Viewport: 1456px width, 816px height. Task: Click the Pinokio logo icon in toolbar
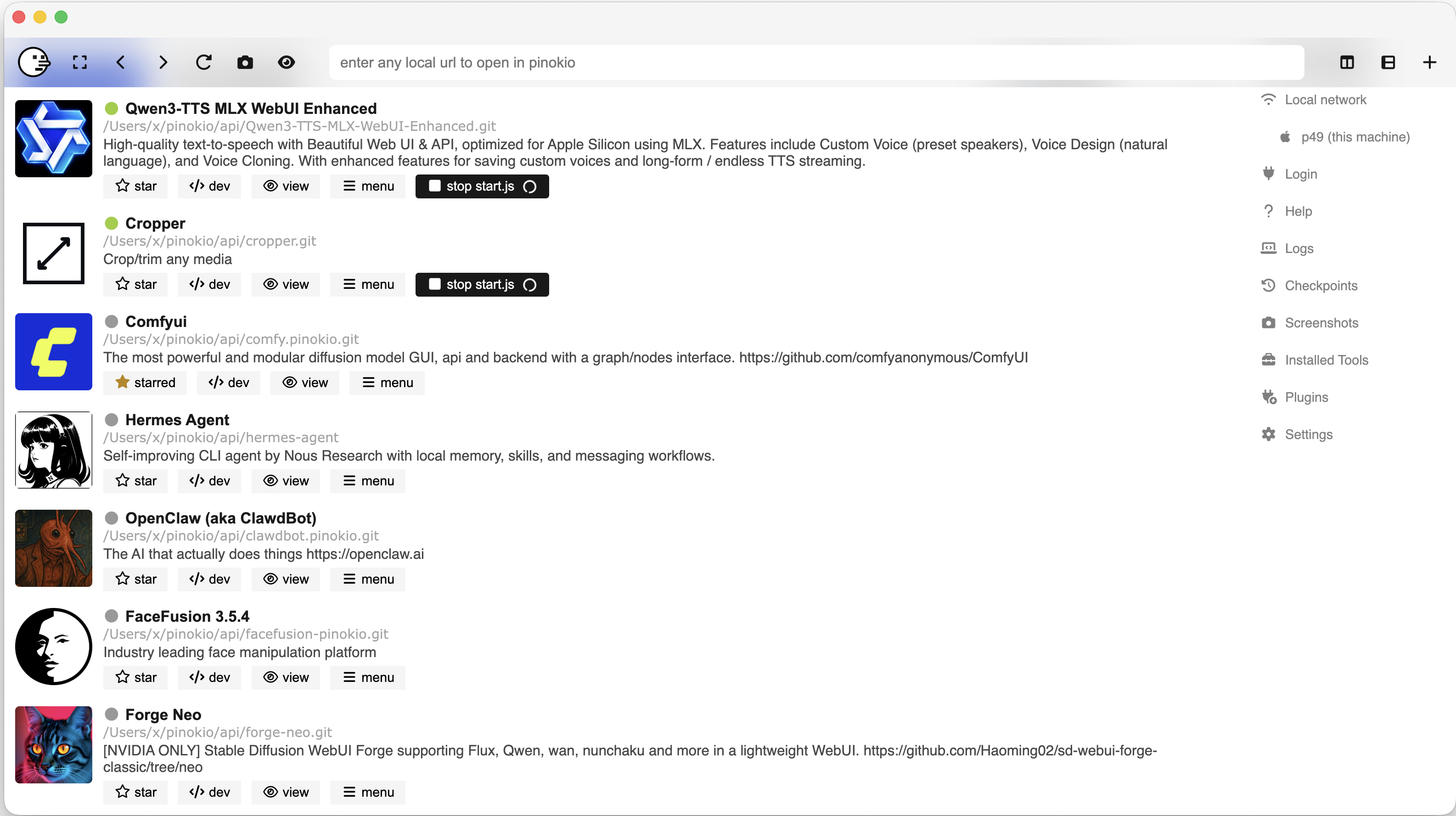point(34,62)
